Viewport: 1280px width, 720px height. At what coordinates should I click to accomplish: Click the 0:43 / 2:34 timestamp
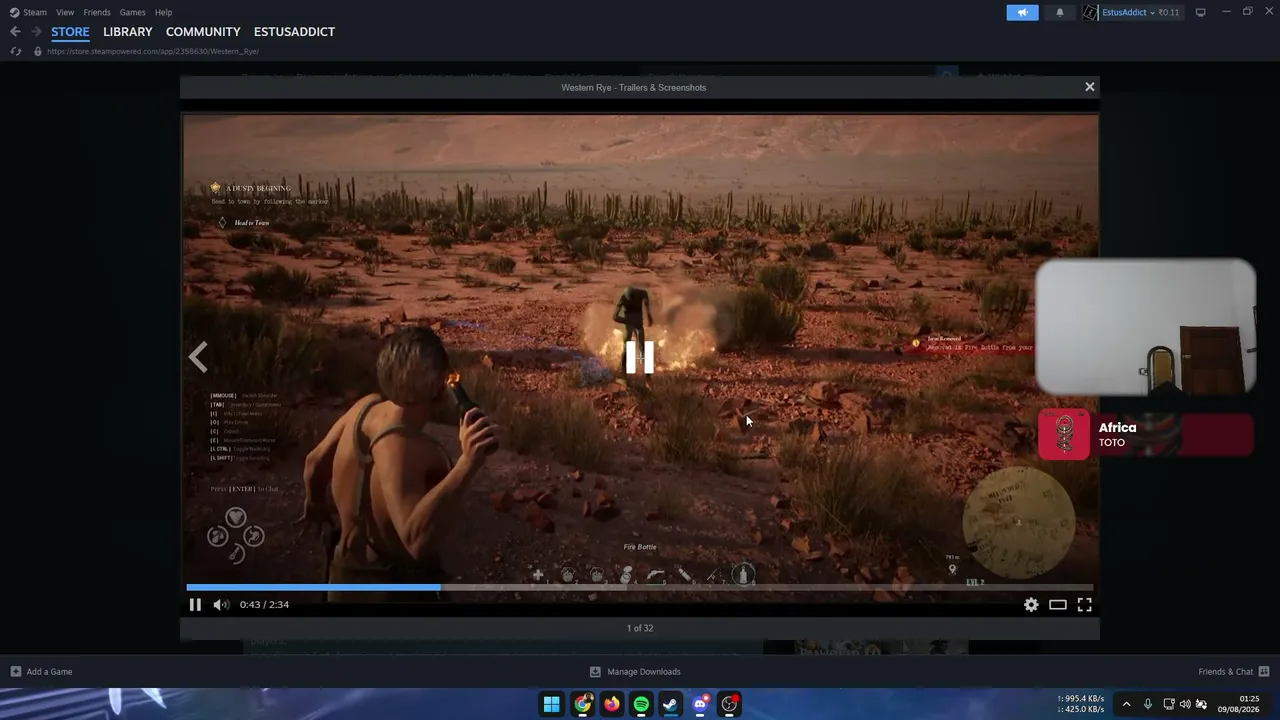coord(264,604)
